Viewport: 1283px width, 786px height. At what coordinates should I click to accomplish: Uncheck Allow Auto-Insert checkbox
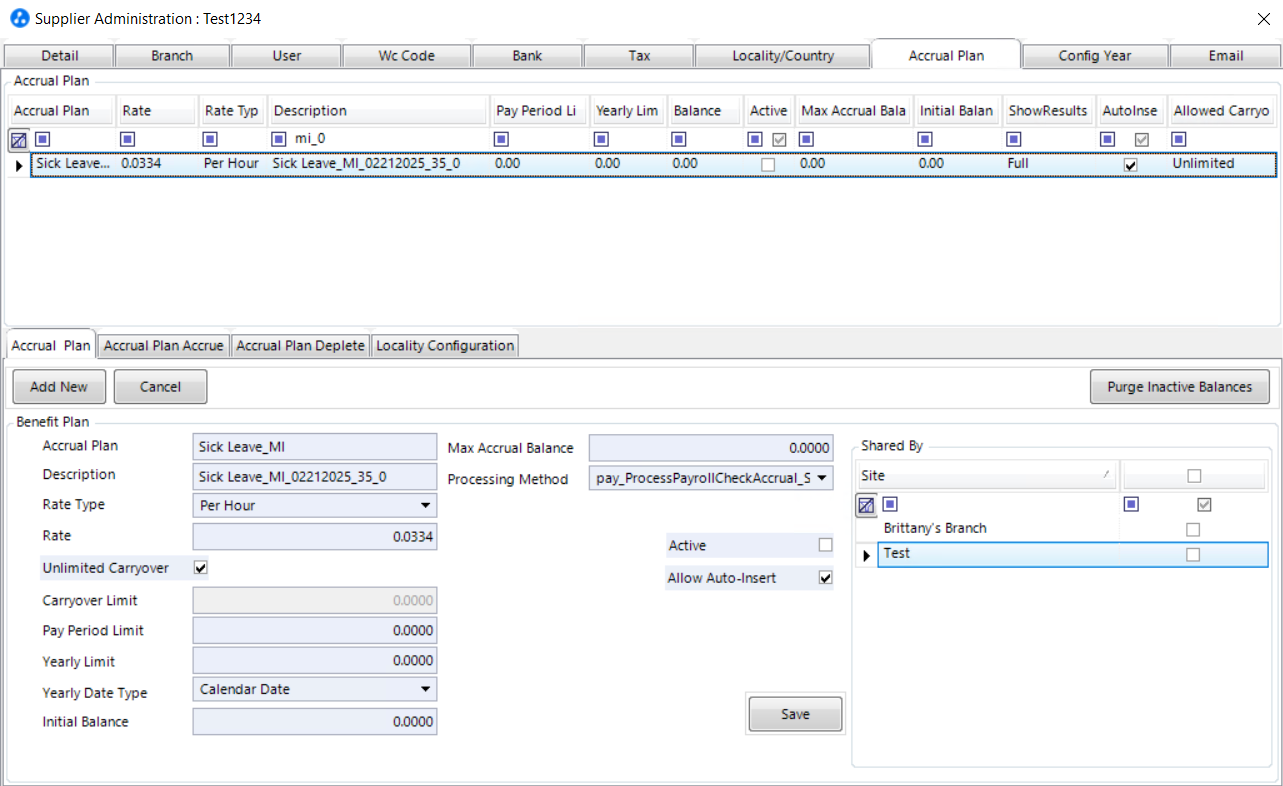click(x=825, y=577)
